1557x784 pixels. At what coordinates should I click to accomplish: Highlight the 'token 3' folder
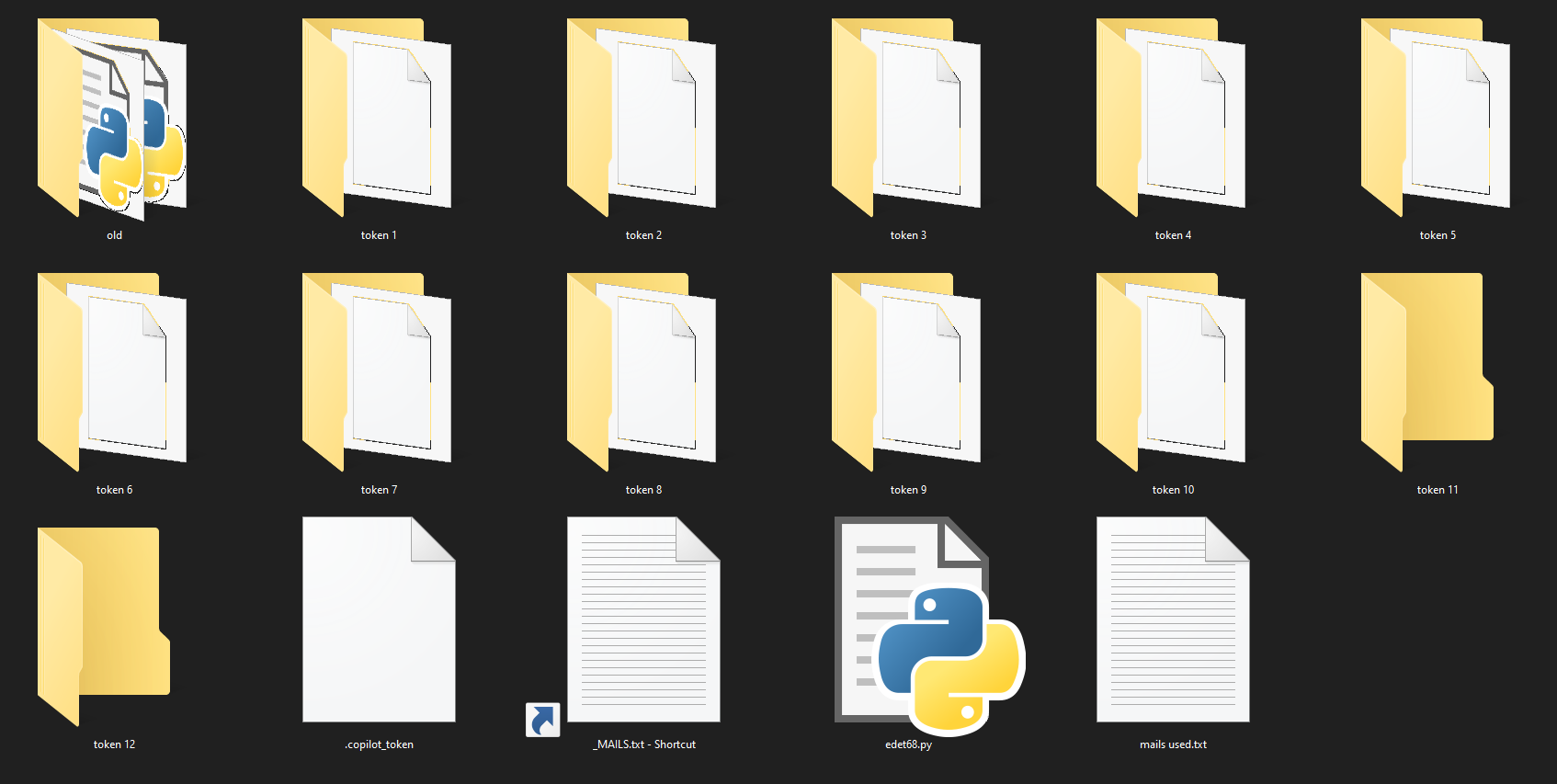906,119
